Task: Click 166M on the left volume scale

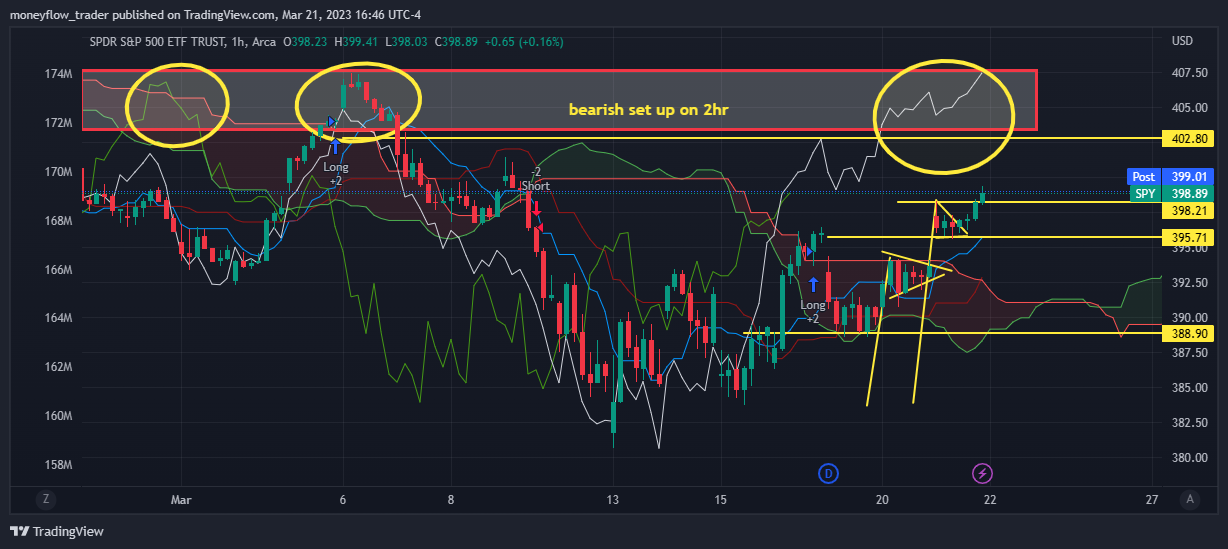Action: tap(58, 270)
